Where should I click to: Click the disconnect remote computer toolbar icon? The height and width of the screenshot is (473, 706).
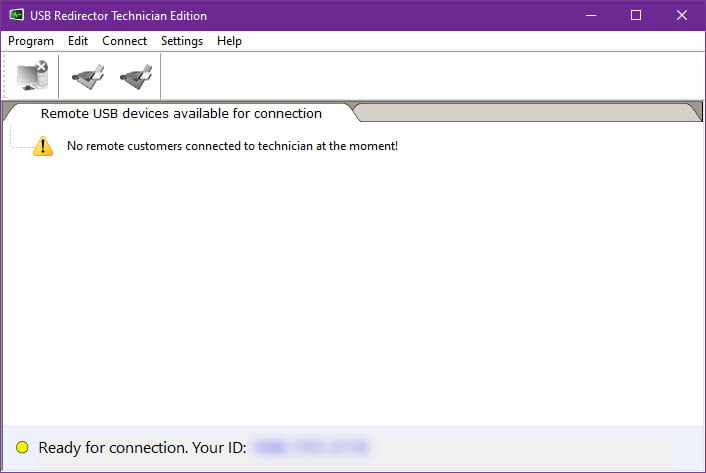32,75
